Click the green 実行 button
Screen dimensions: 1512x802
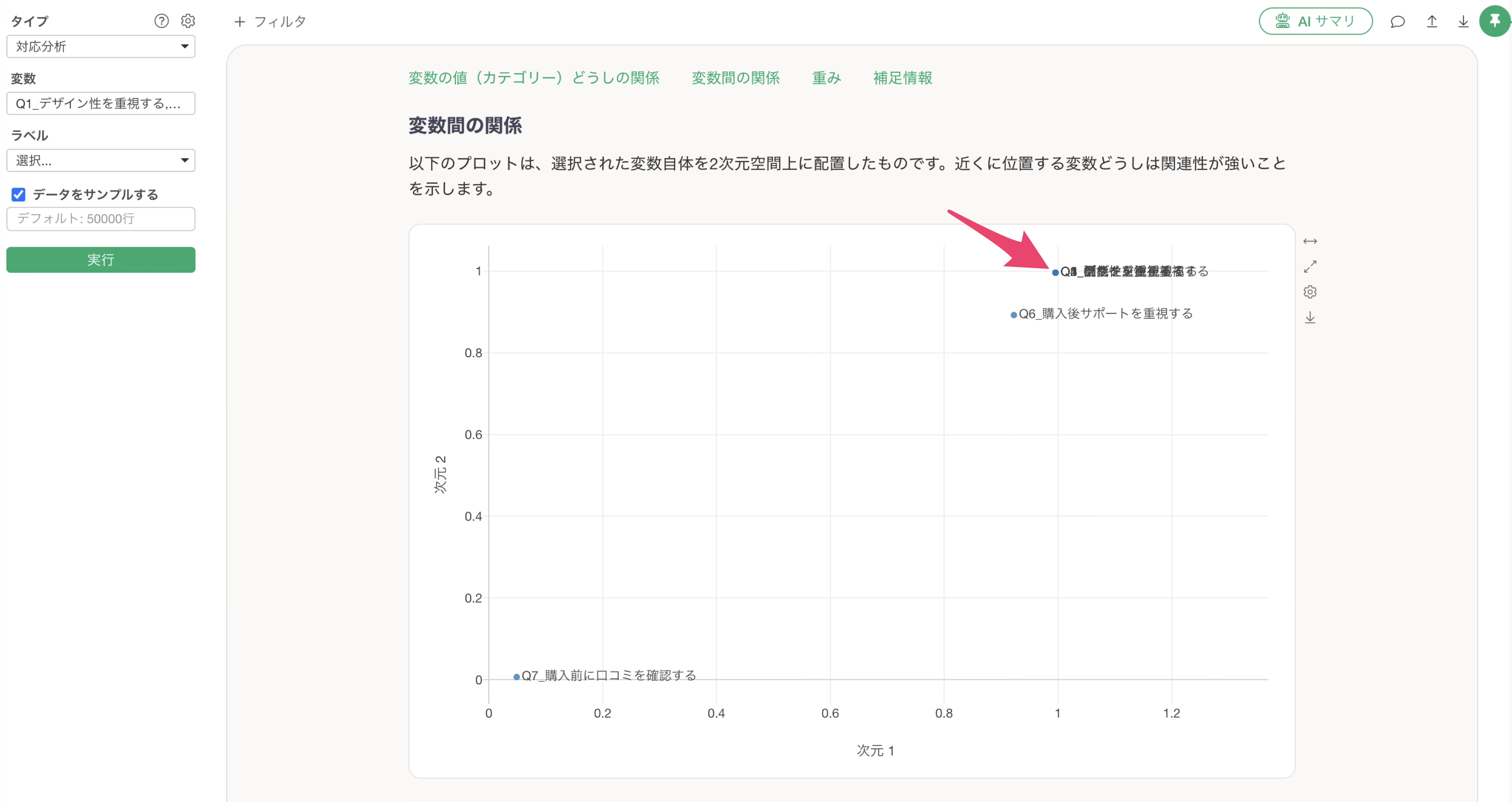coord(100,259)
